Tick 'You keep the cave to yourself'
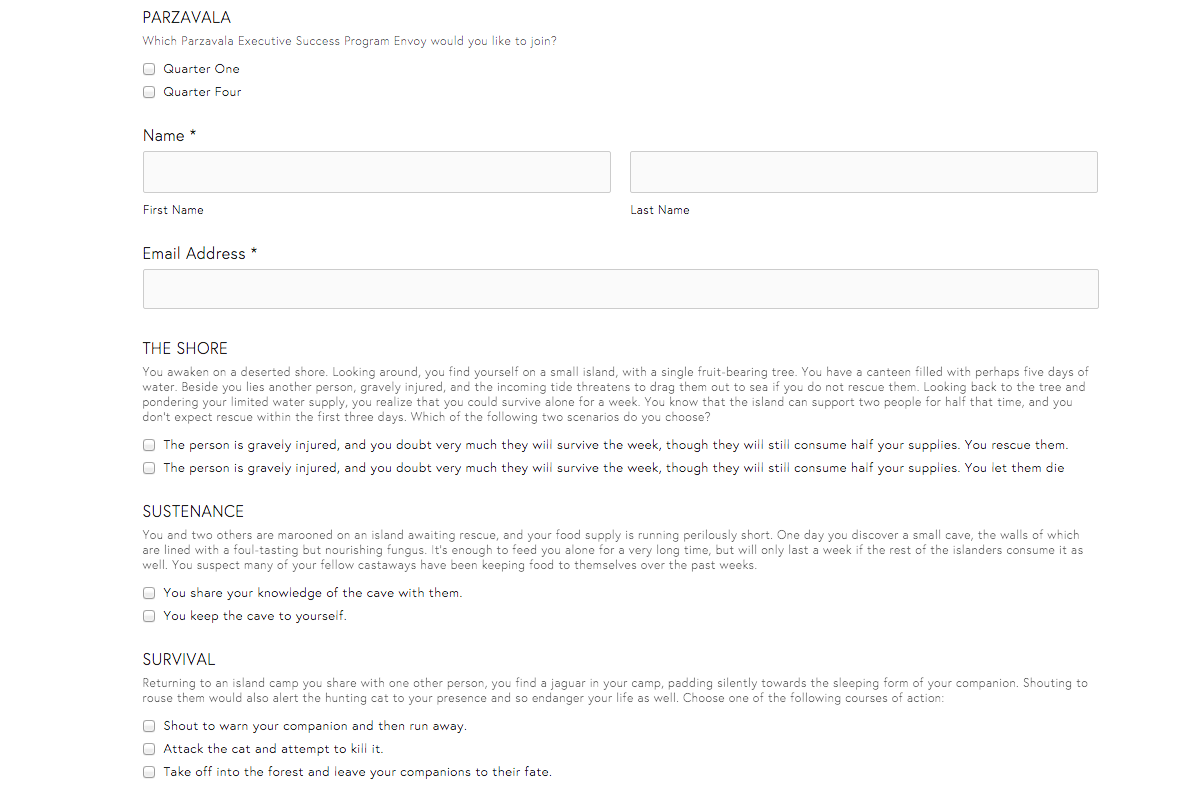The image size is (1186, 786). tap(149, 616)
